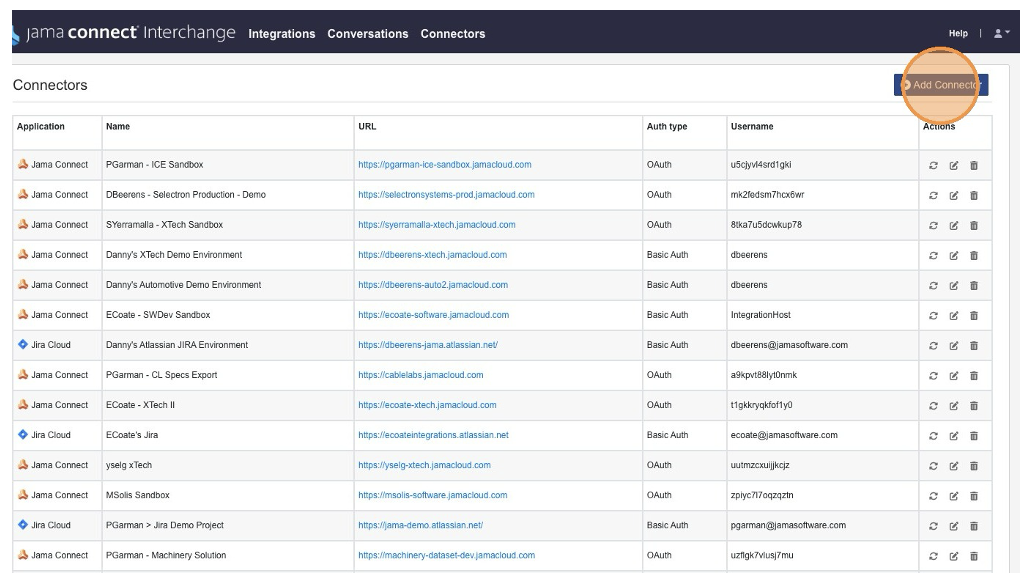Open the Help link
The image size is (1026, 584).
(x=958, y=33)
